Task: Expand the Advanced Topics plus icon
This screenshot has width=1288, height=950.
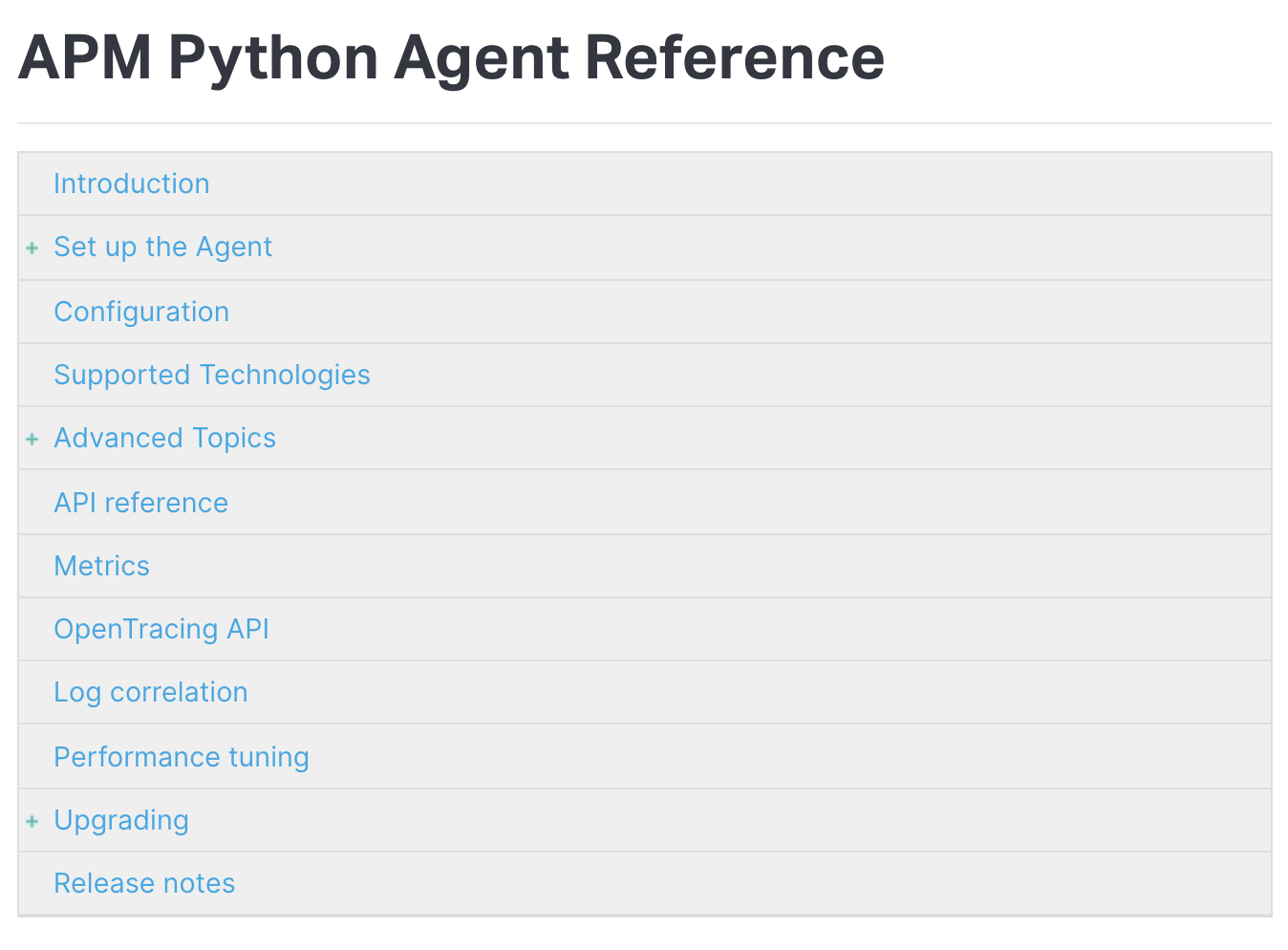Action: click(32, 440)
